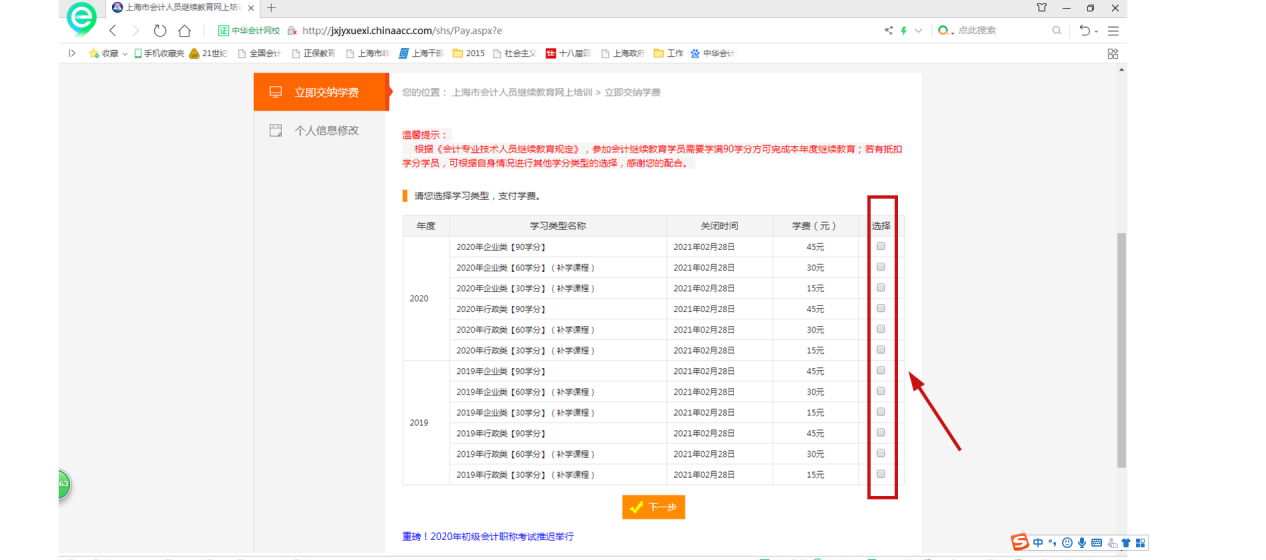Image resolution: width=1266 pixels, height=560 pixels.
Task: Click the green 63 floating circle badge
Action: click(x=63, y=484)
